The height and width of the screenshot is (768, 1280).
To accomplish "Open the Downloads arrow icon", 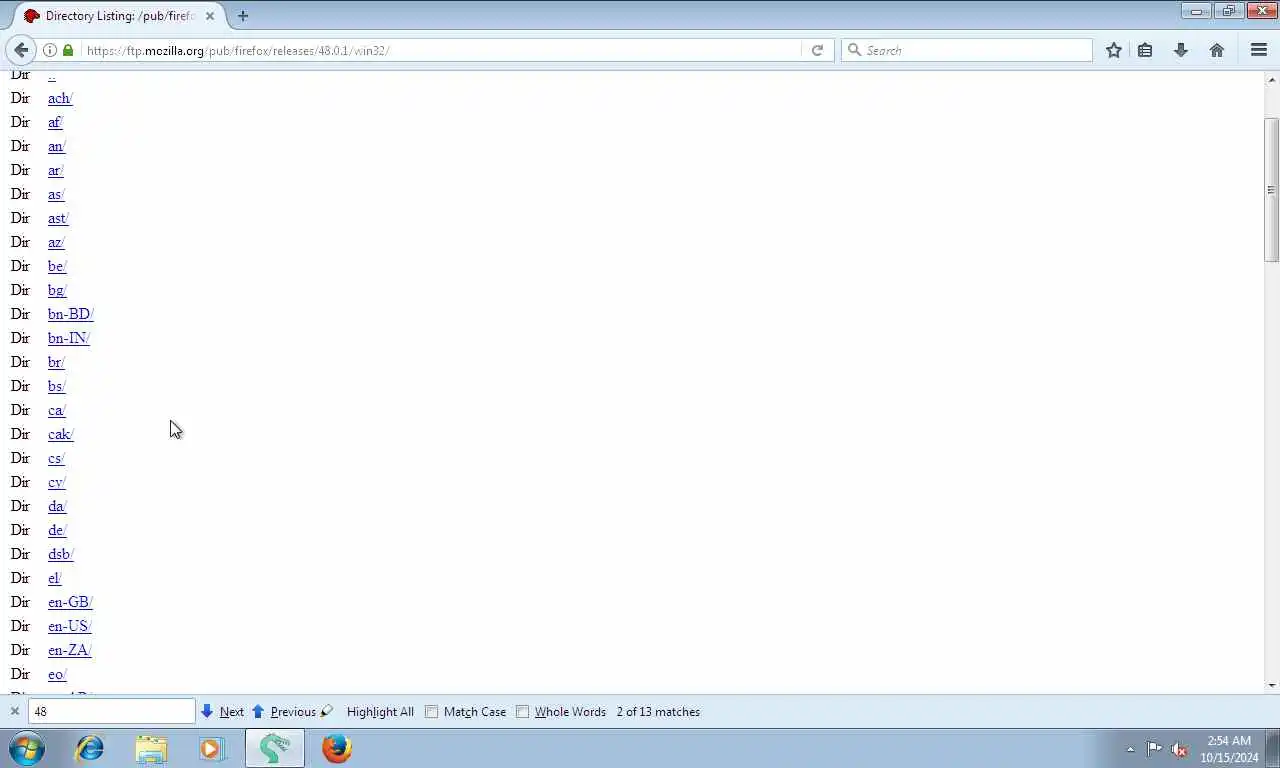I will pos(1180,50).
